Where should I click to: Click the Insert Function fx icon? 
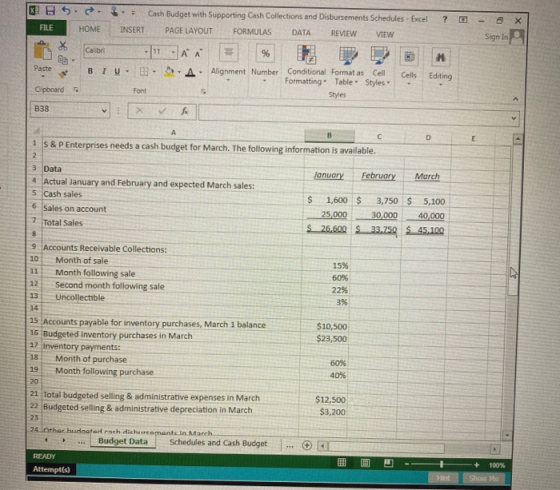(x=185, y=111)
